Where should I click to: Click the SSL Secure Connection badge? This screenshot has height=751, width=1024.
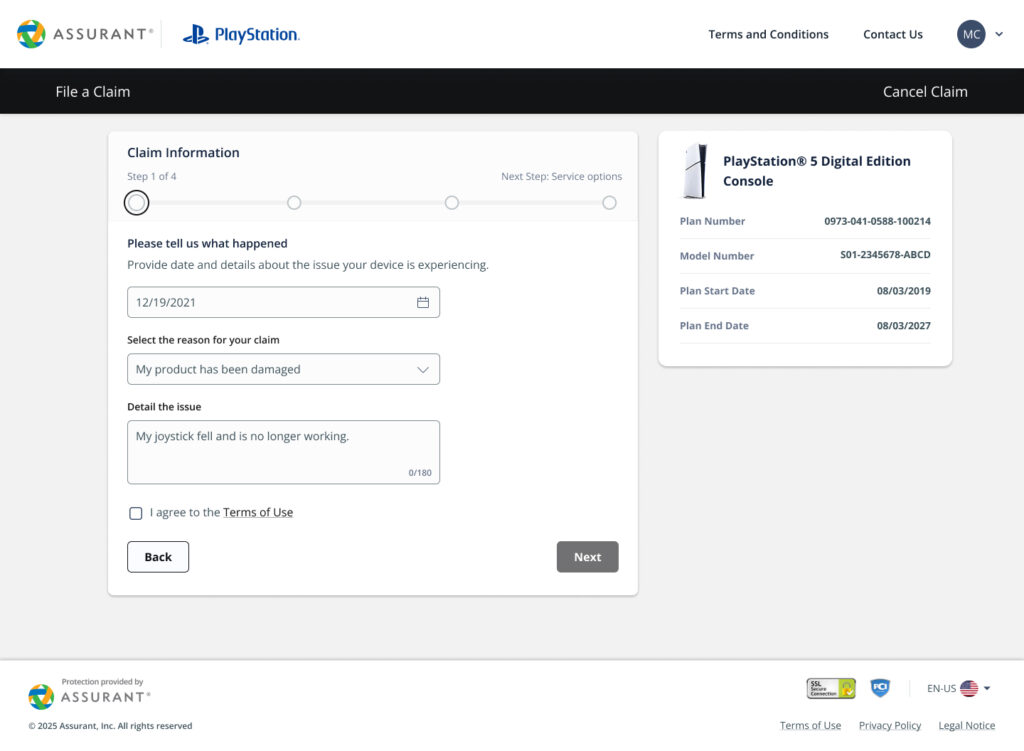click(831, 688)
